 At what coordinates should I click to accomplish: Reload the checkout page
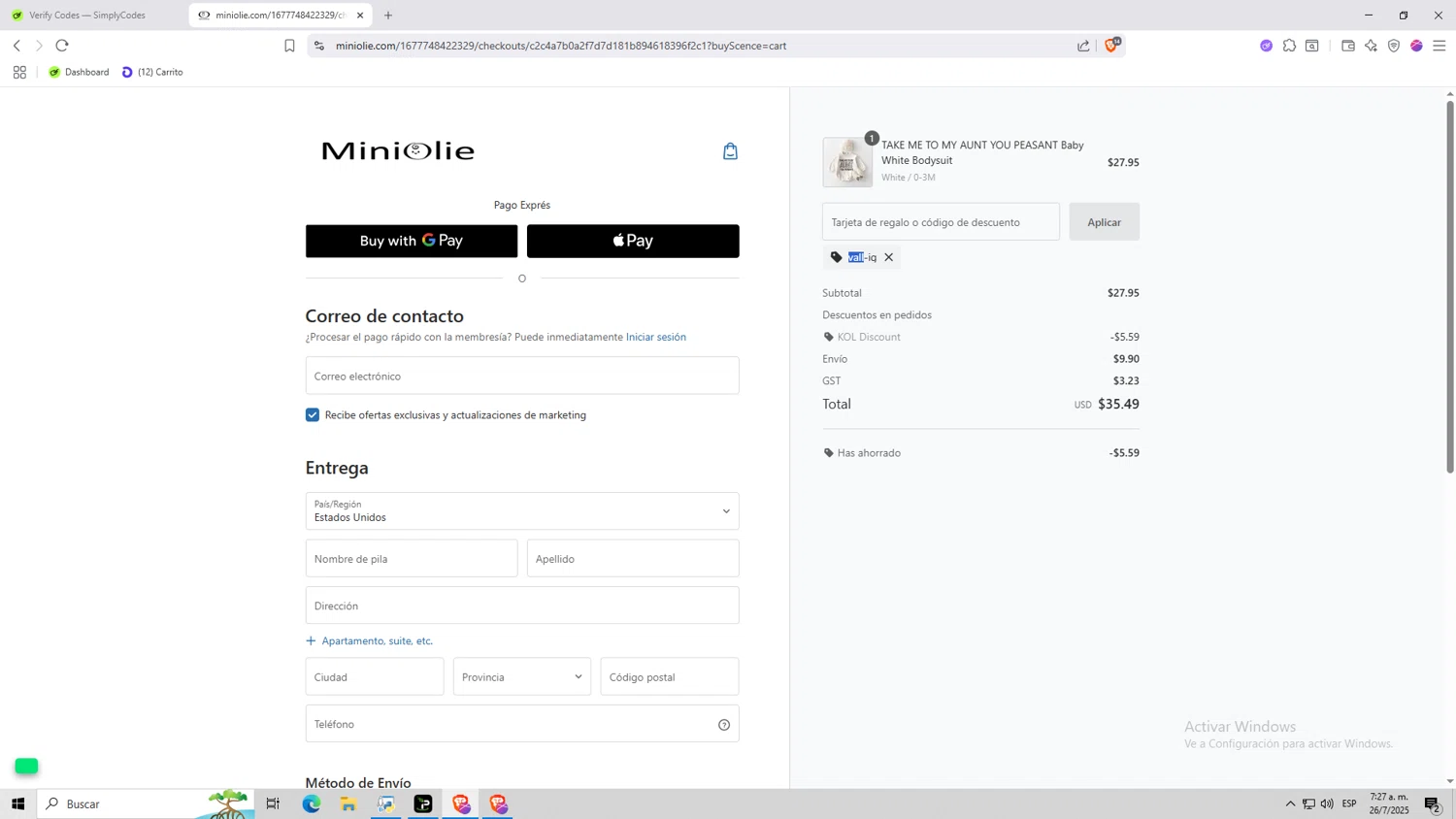pos(62,46)
